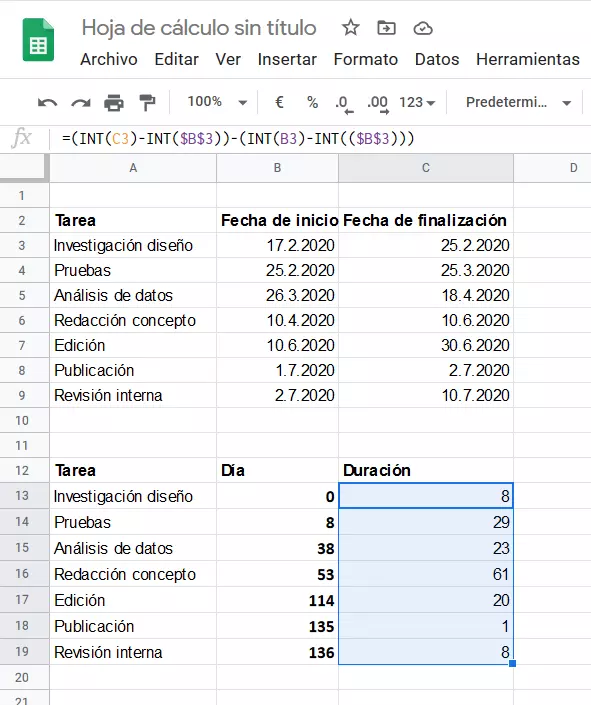The width and height of the screenshot is (591, 705).
Task: Click the Día cell showing 0
Action: pyautogui.click(x=278, y=496)
